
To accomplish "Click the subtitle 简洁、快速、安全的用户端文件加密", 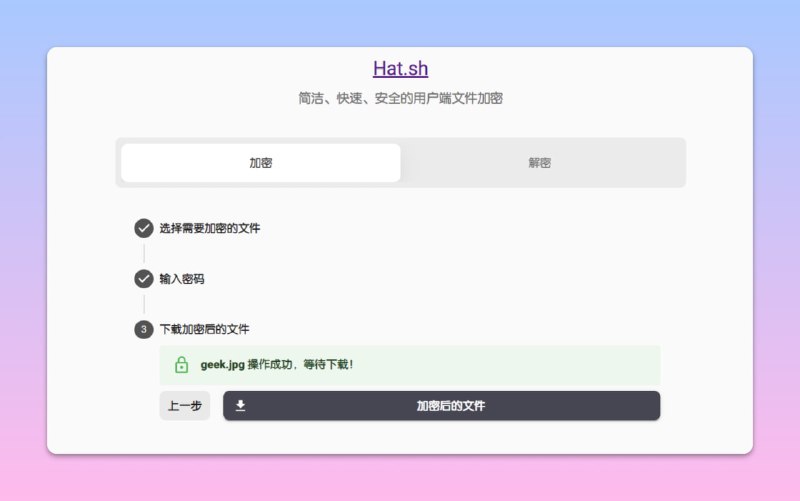I will pyautogui.click(x=401, y=98).
